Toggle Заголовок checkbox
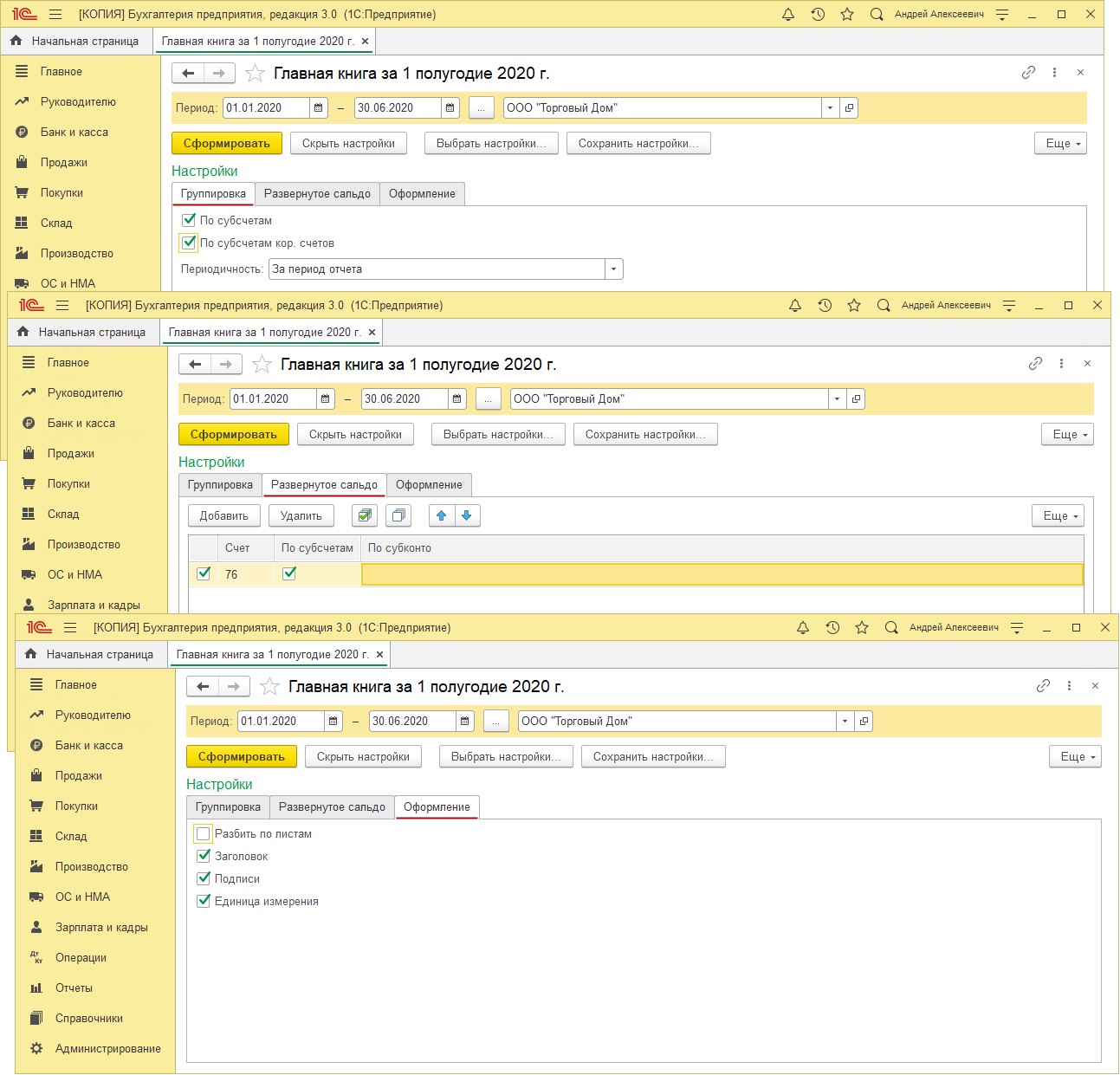The width and height of the screenshot is (1120, 1075). [204, 856]
